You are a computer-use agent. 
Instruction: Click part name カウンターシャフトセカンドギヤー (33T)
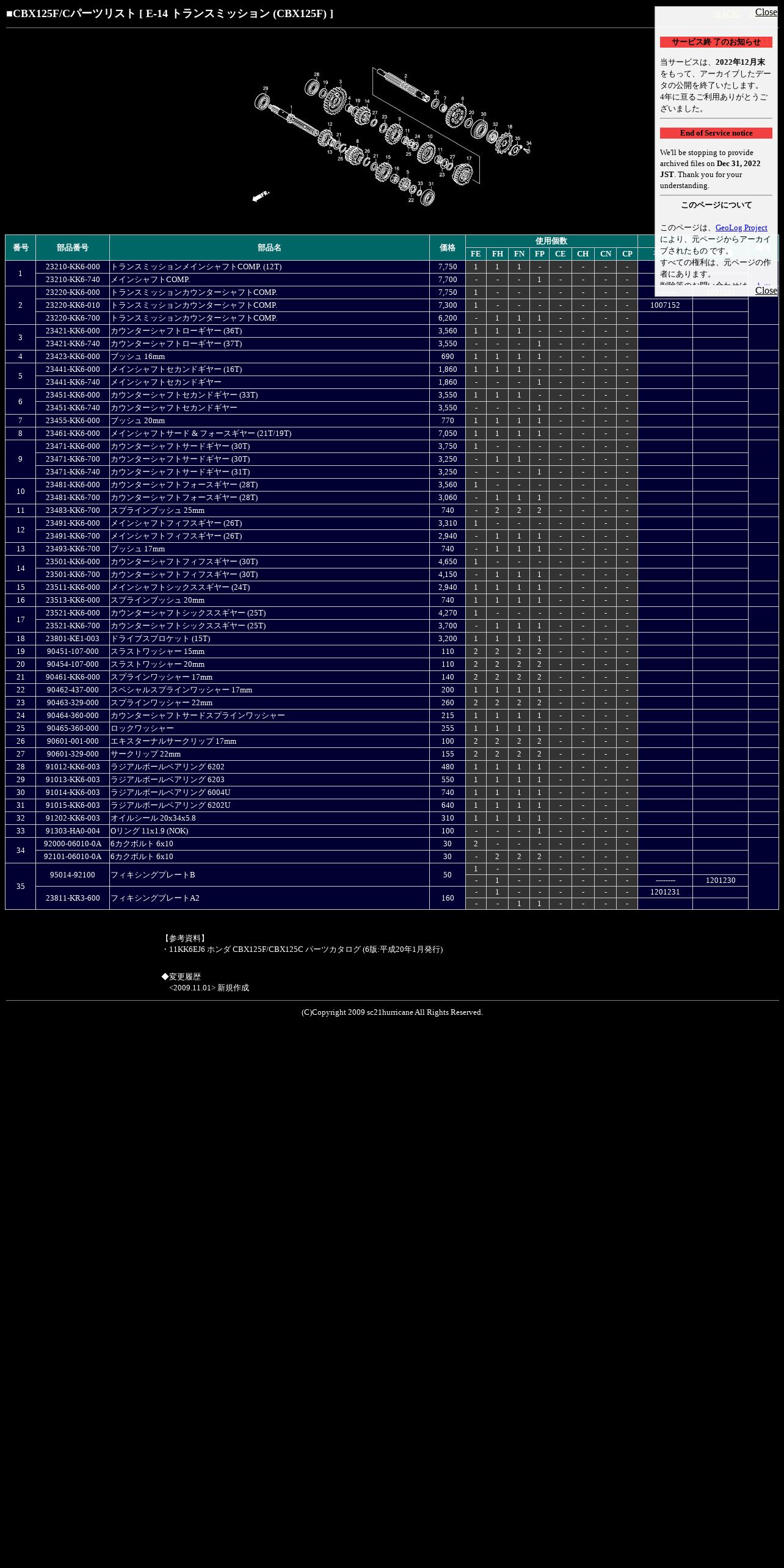click(x=184, y=395)
